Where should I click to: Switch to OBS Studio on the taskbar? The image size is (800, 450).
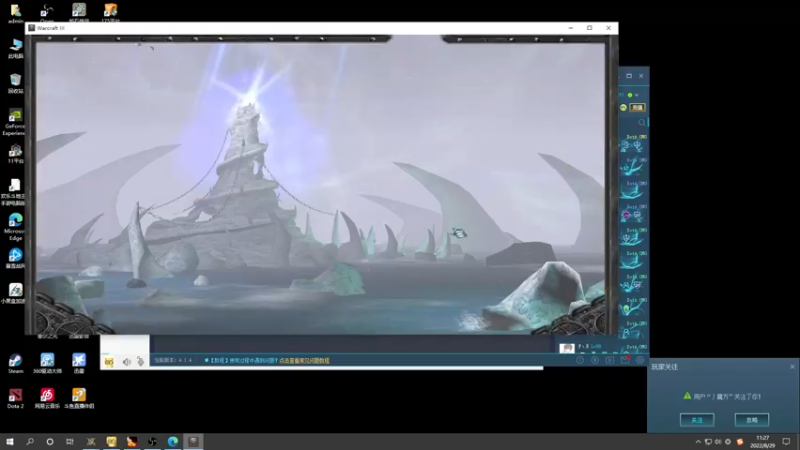click(x=152, y=442)
